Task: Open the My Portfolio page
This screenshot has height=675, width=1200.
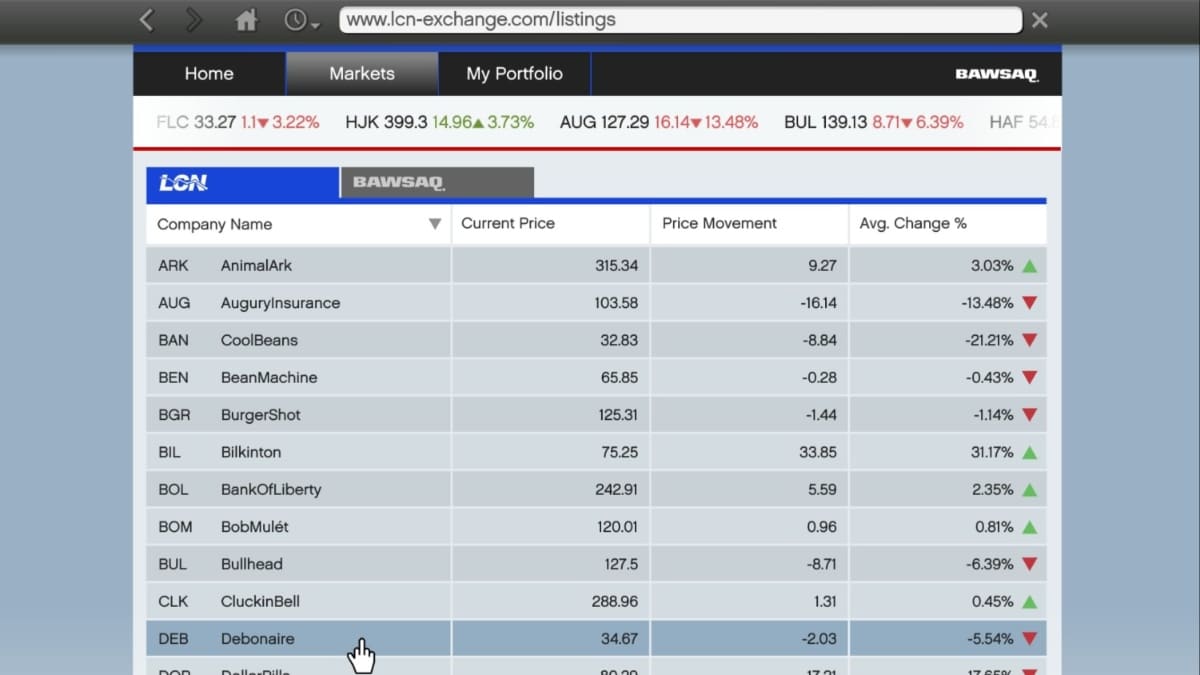Action: click(514, 74)
